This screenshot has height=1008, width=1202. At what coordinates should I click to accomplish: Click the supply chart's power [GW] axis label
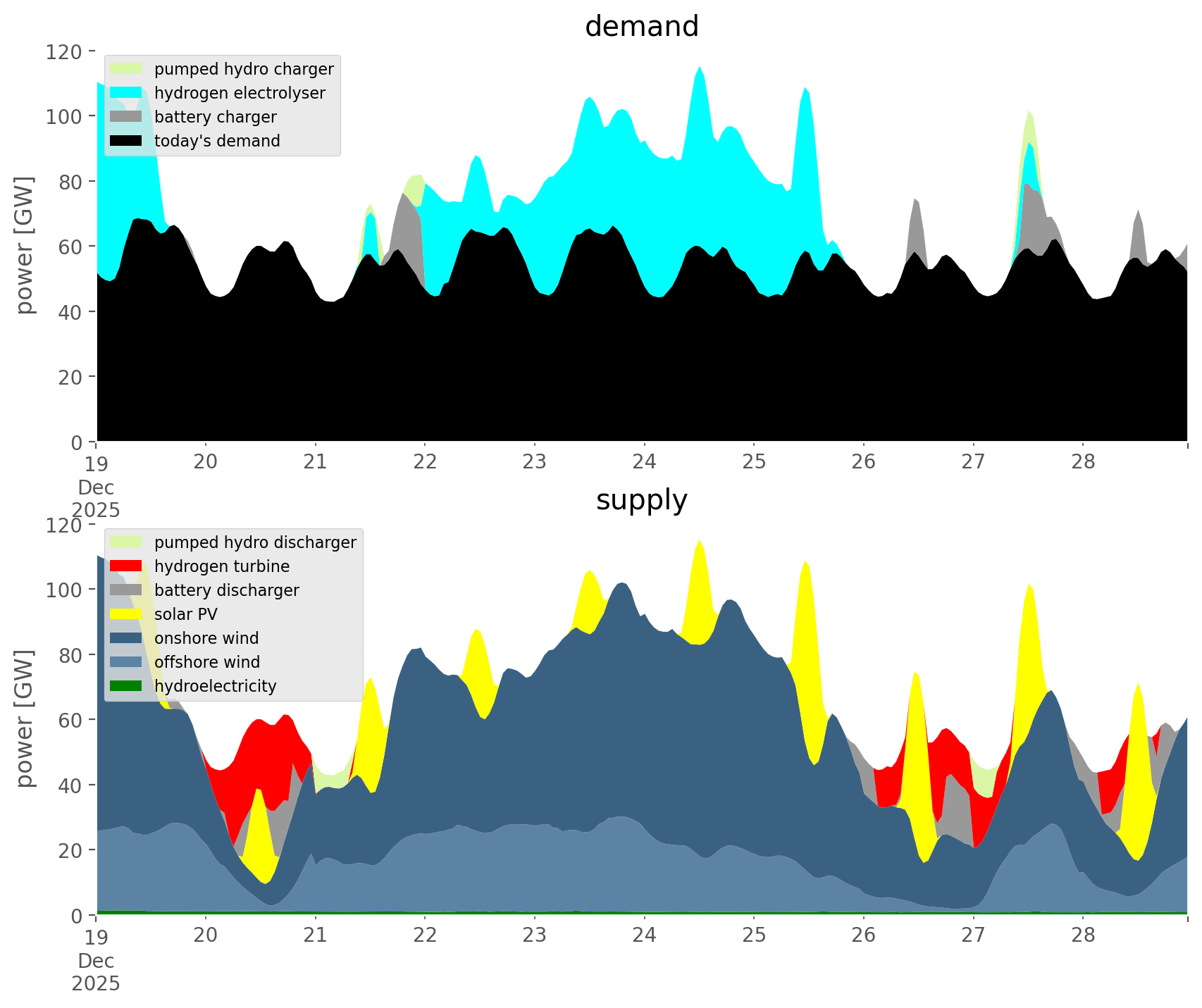click(25, 718)
